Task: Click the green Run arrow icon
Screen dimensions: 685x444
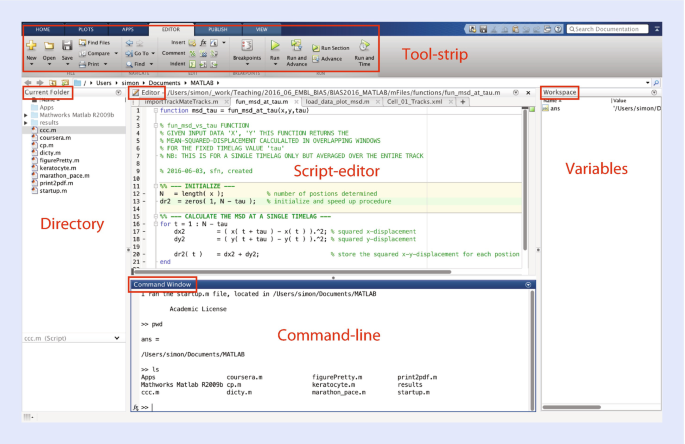Action: (275, 45)
